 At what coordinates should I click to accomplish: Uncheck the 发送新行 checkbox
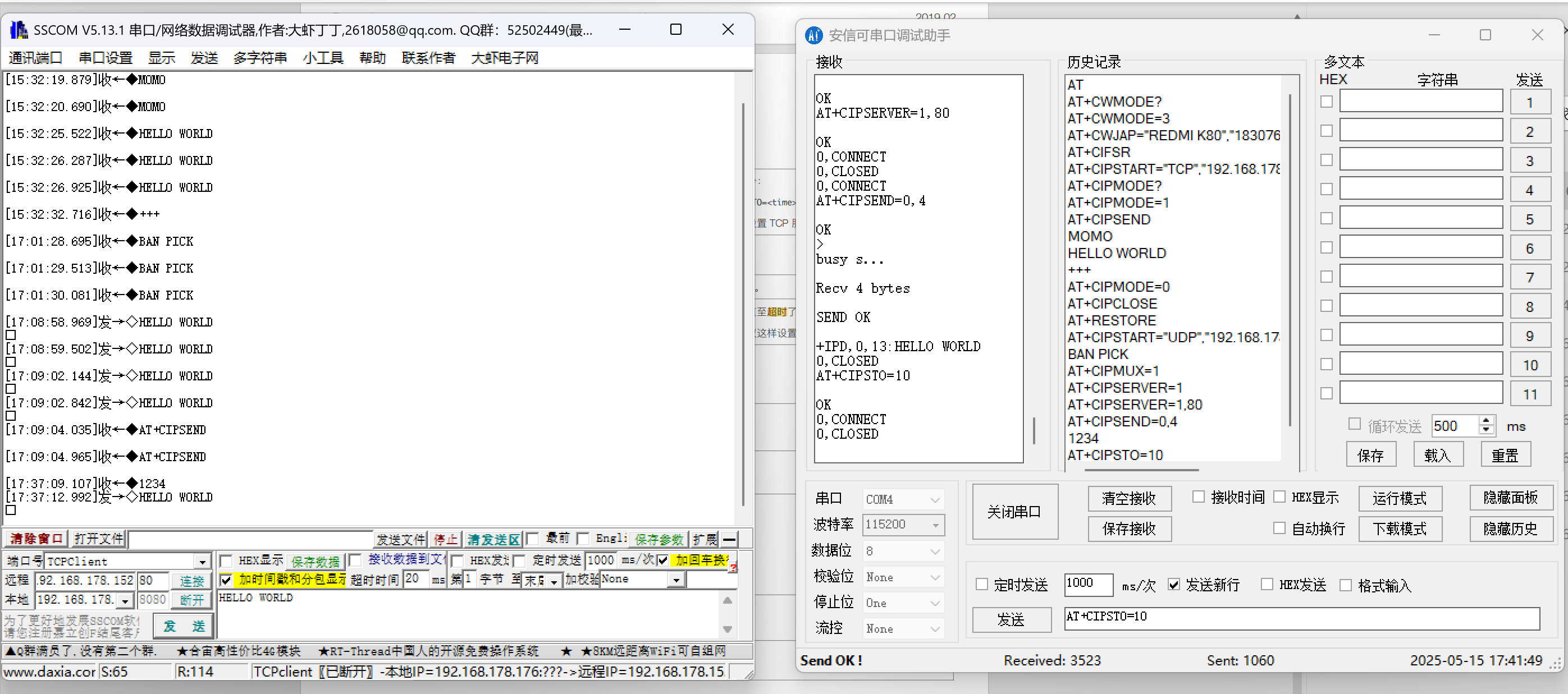(x=1173, y=585)
